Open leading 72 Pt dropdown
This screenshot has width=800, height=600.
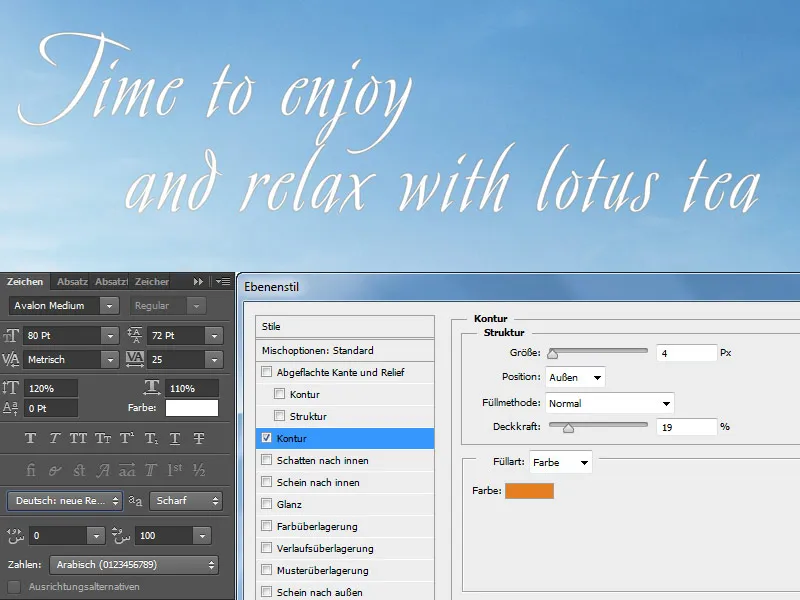click(214, 335)
